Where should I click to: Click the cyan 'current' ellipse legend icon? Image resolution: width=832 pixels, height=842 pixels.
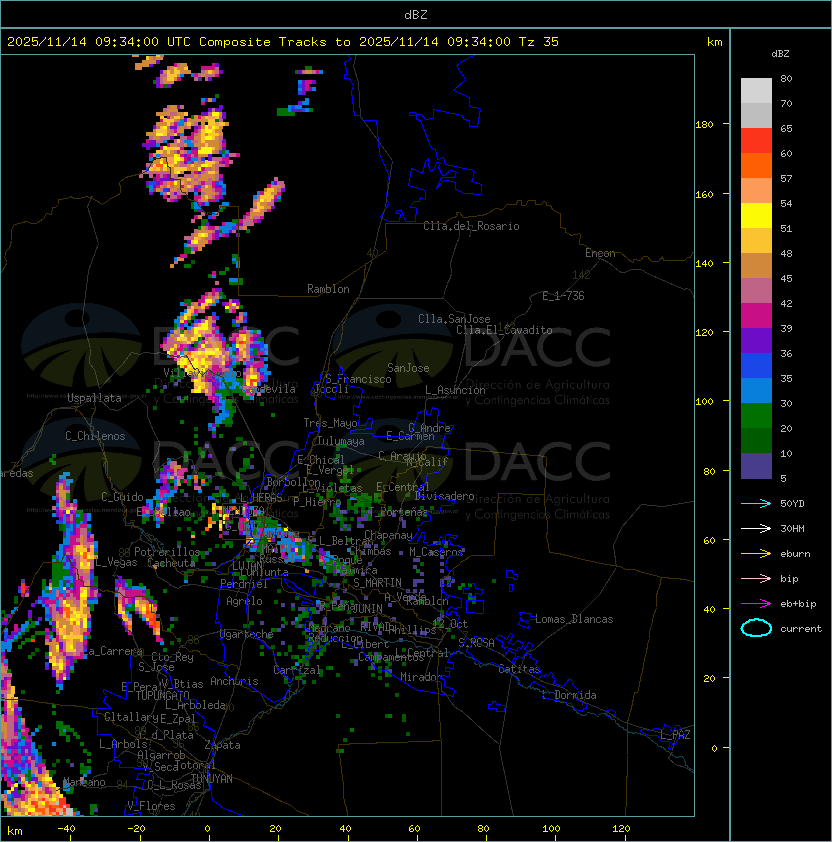[x=756, y=628]
